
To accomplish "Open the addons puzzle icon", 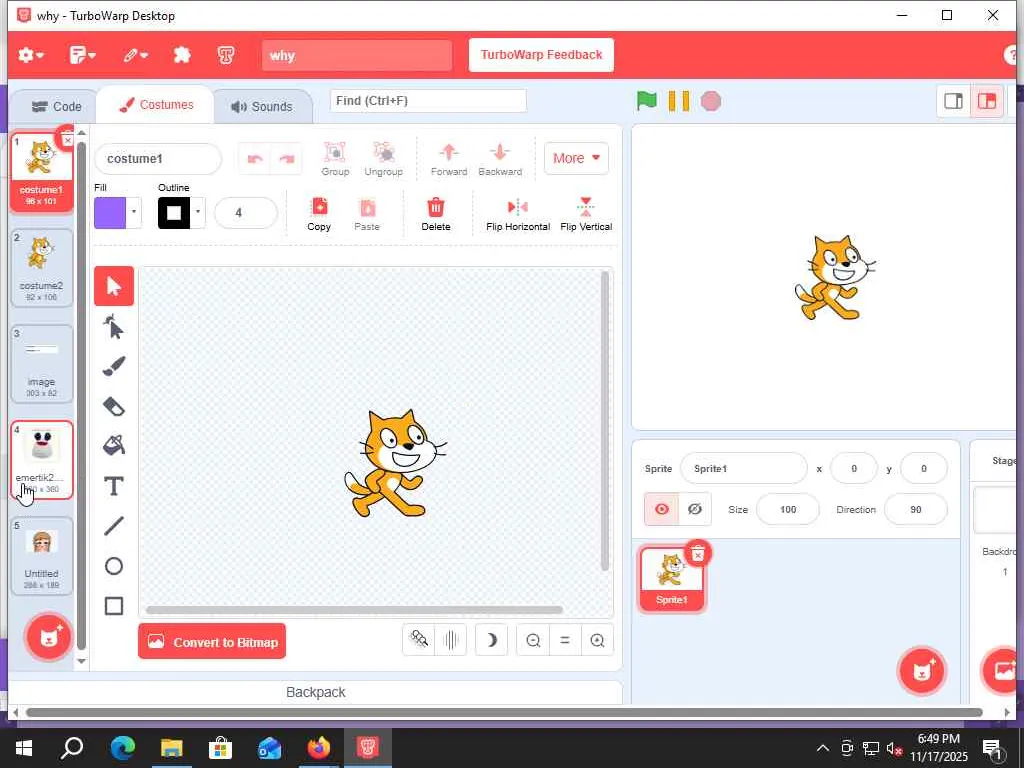I will [182, 55].
